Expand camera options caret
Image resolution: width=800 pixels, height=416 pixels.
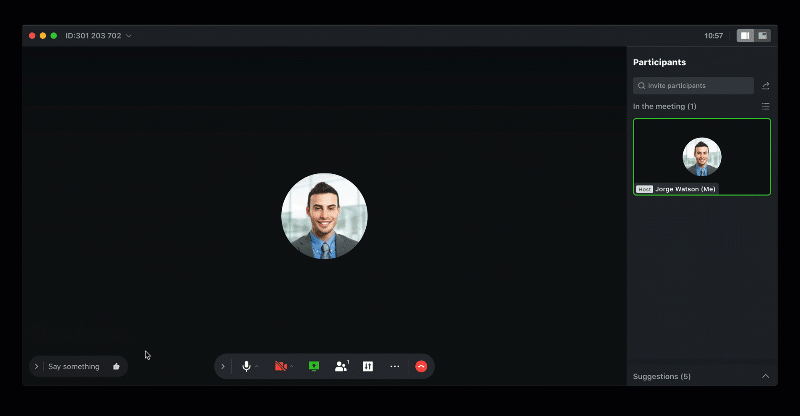tap(291, 366)
